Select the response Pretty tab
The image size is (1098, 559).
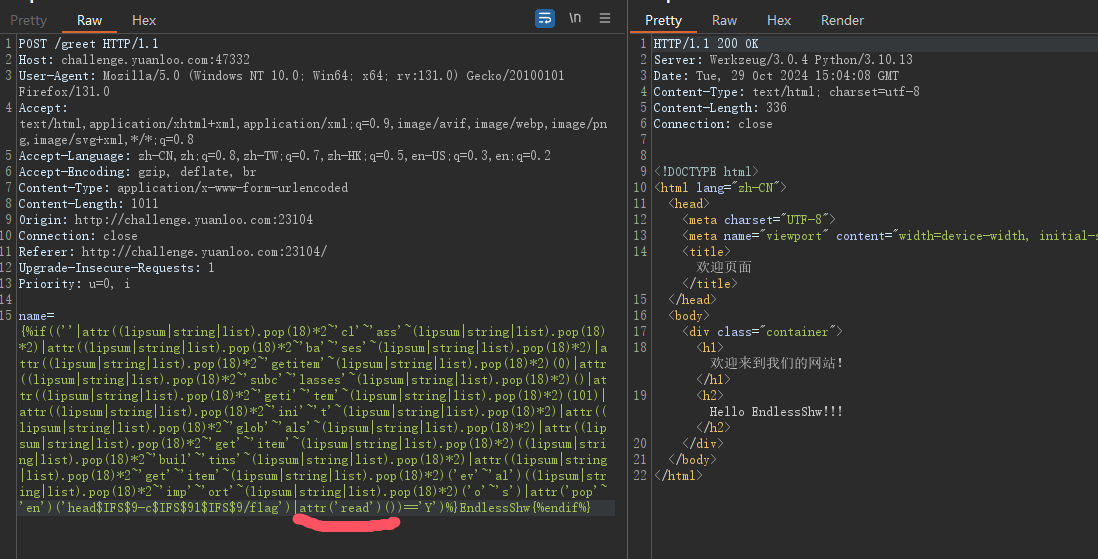[663, 20]
